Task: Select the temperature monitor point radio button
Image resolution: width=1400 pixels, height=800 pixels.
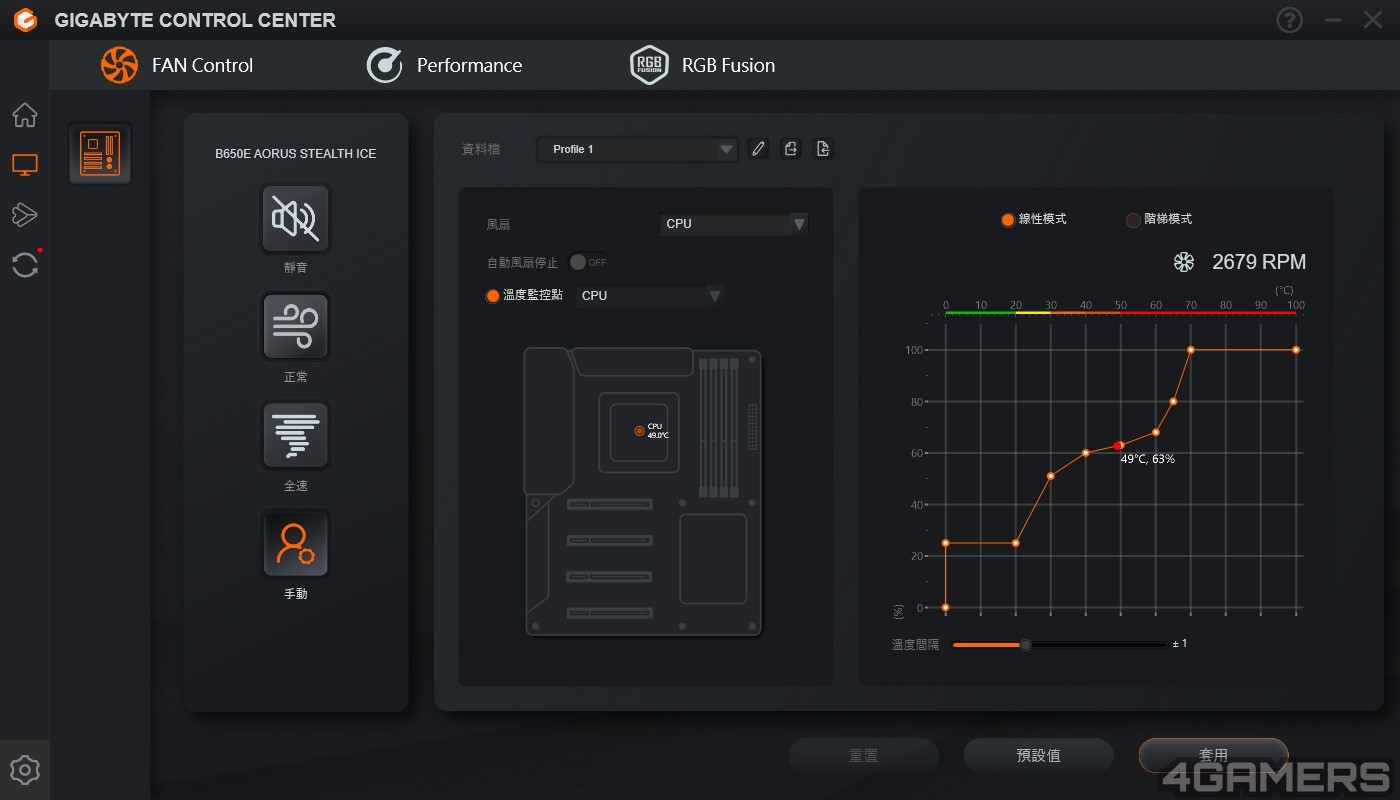Action: coord(492,296)
